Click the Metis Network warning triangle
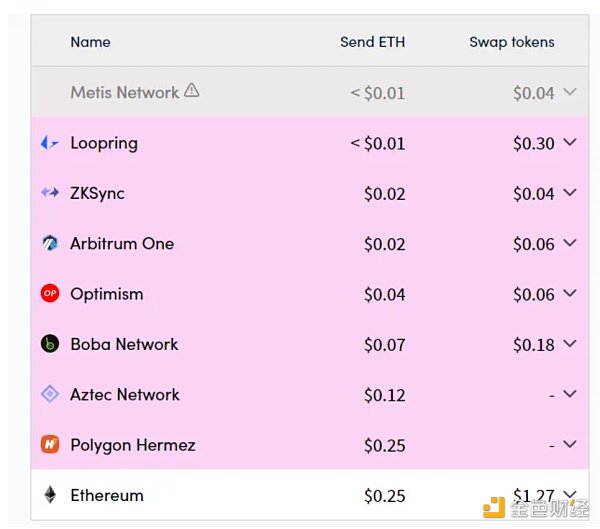Screen dimensions: 600x529 point(192,91)
